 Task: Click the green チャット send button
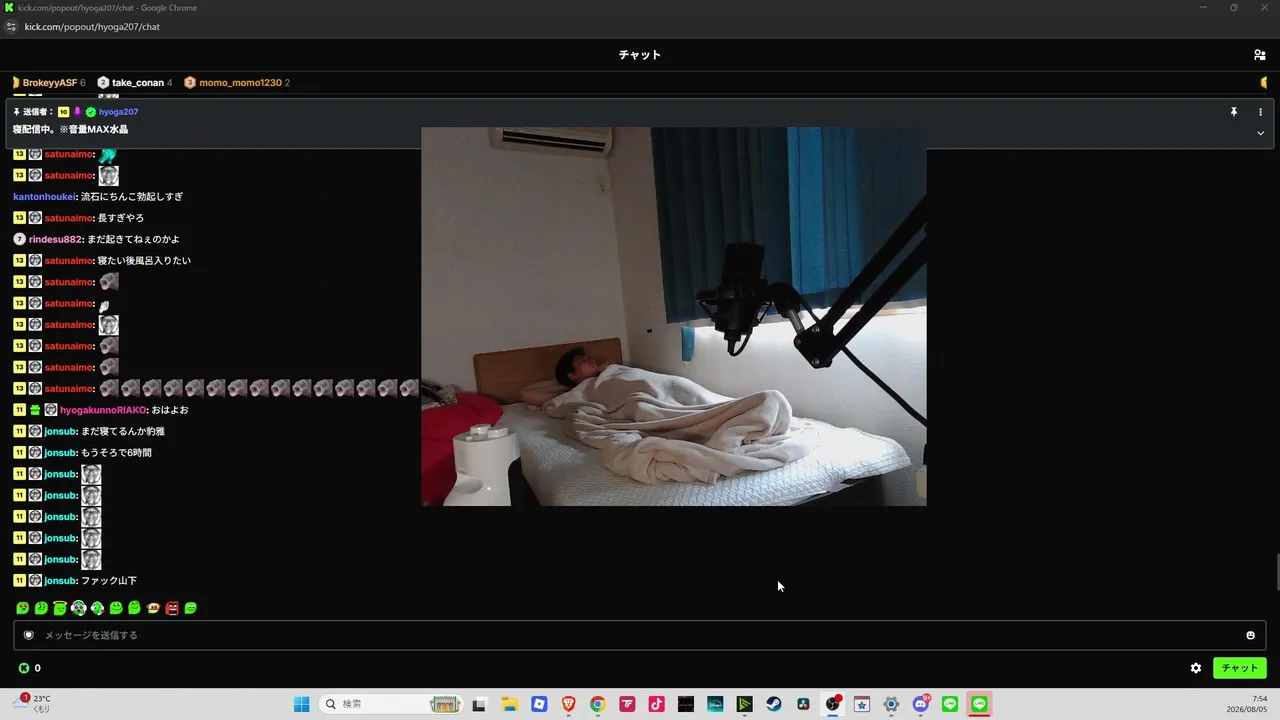coord(1239,668)
